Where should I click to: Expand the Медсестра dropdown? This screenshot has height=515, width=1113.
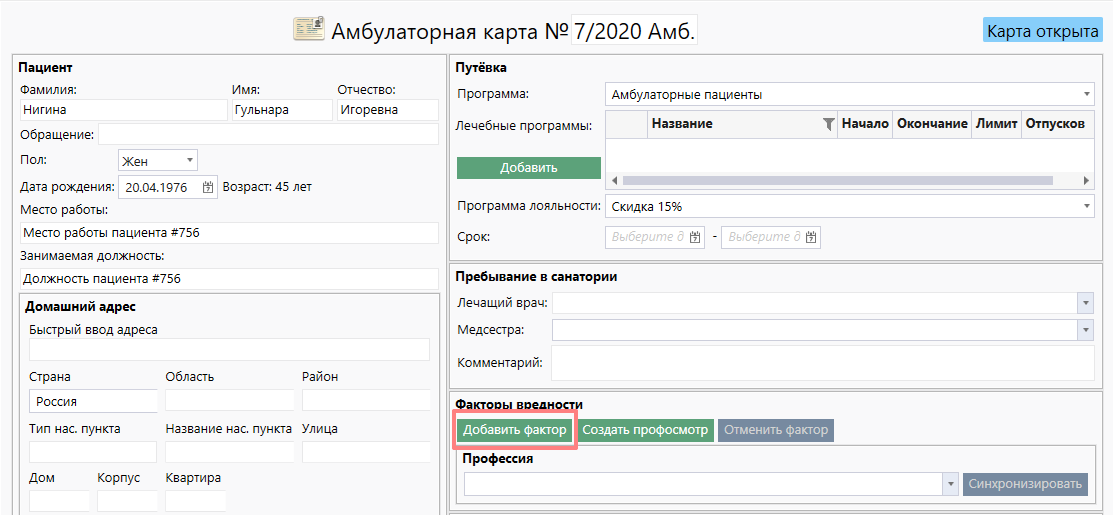pos(1085,330)
